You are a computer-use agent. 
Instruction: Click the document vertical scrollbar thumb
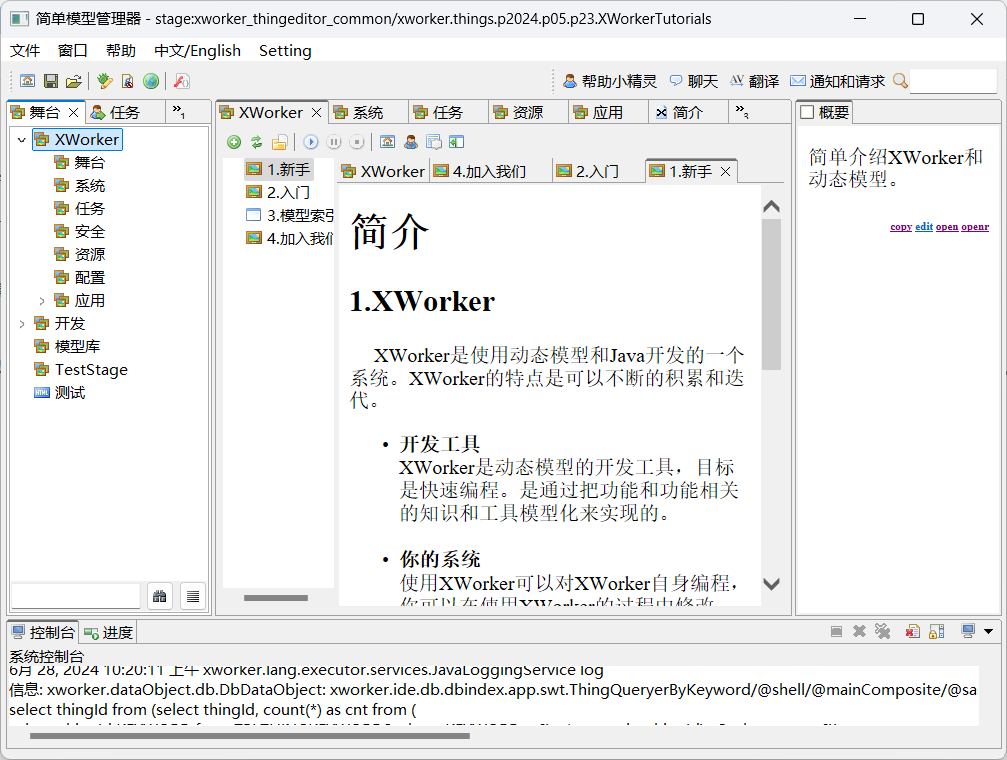[x=771, y=294]
